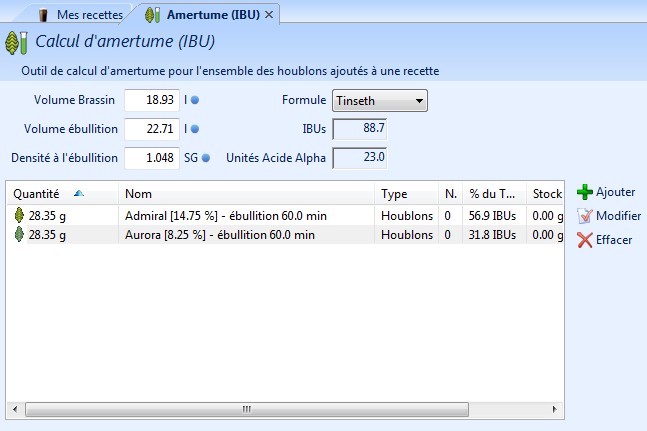Image resolution: width=647 pixels, height=431 pixels.
Task: Click the horizontal scrollbar thumb under list
Action: click(243, 409)
